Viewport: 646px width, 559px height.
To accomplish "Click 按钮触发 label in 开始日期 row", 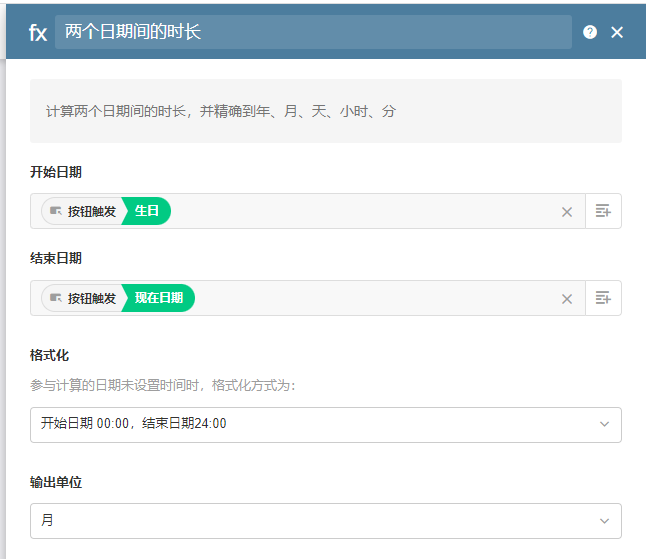I will point(92,211).
